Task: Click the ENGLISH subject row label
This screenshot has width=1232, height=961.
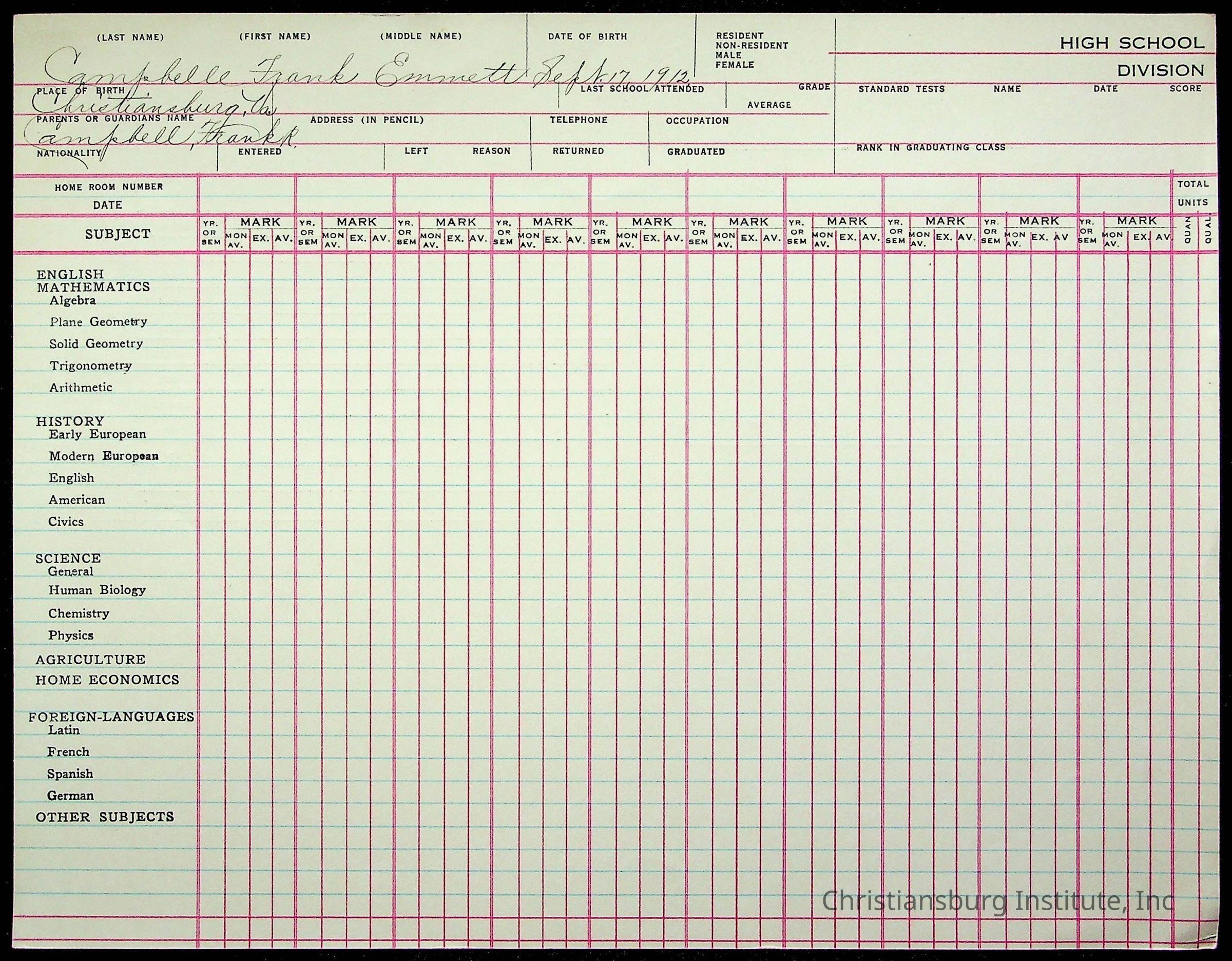Action: pyautogui.click(x=70, y=274)
